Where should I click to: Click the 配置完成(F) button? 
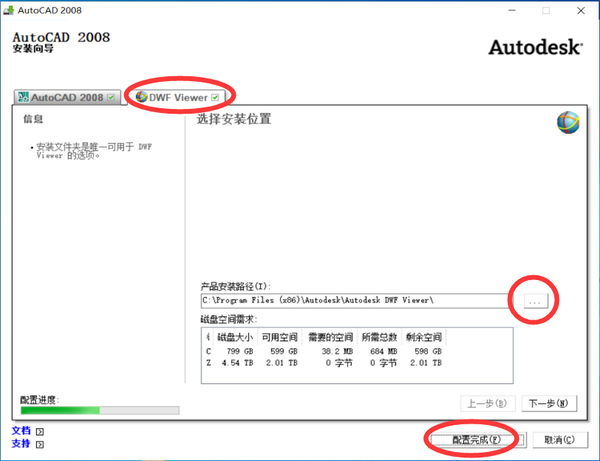click(x=477, y=440)
